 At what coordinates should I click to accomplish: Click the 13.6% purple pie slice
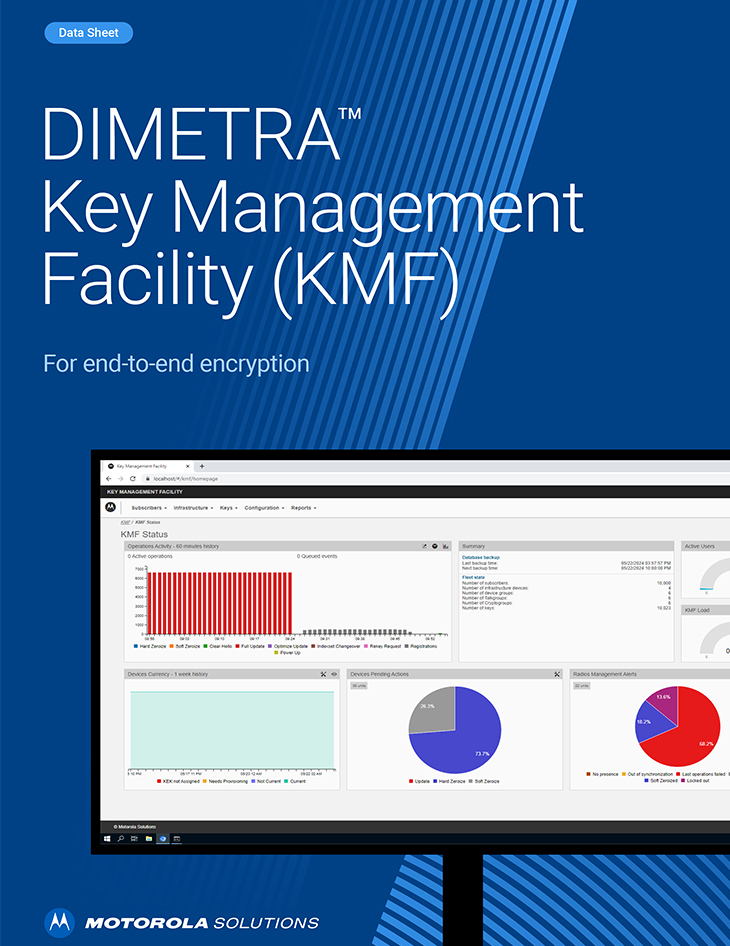(665, 703)
